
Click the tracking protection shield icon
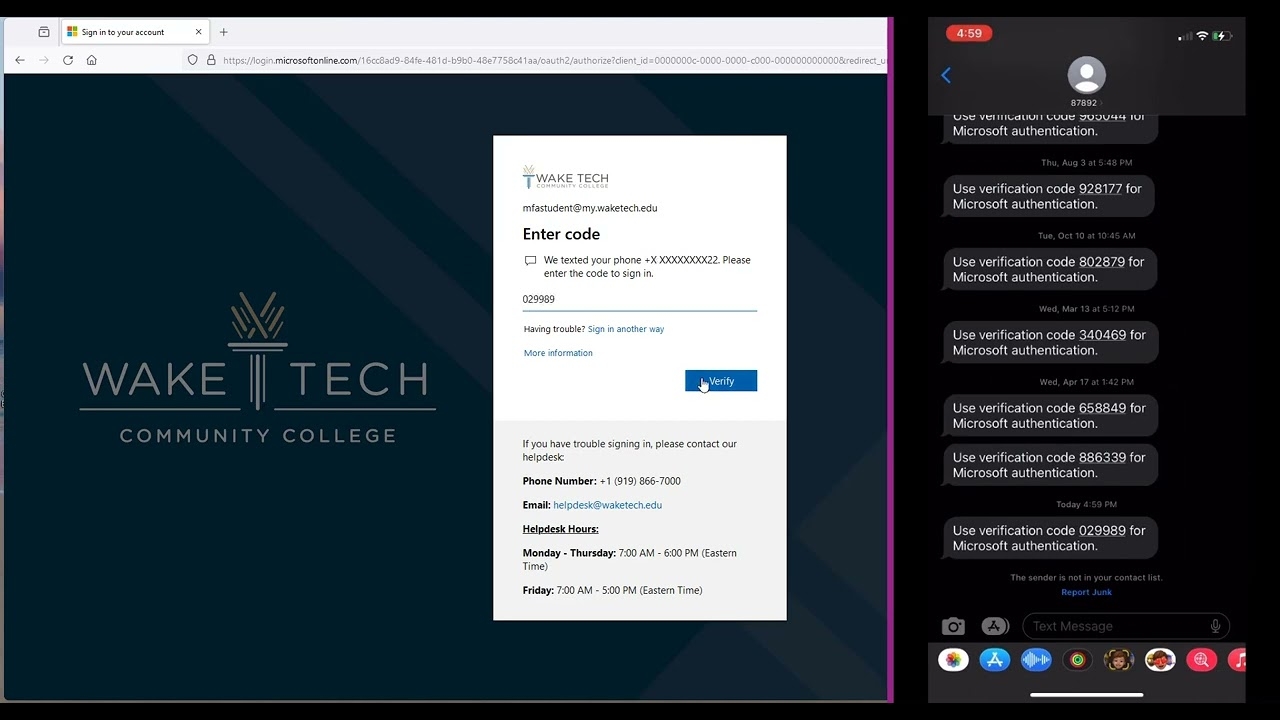[x=193, y=60]
